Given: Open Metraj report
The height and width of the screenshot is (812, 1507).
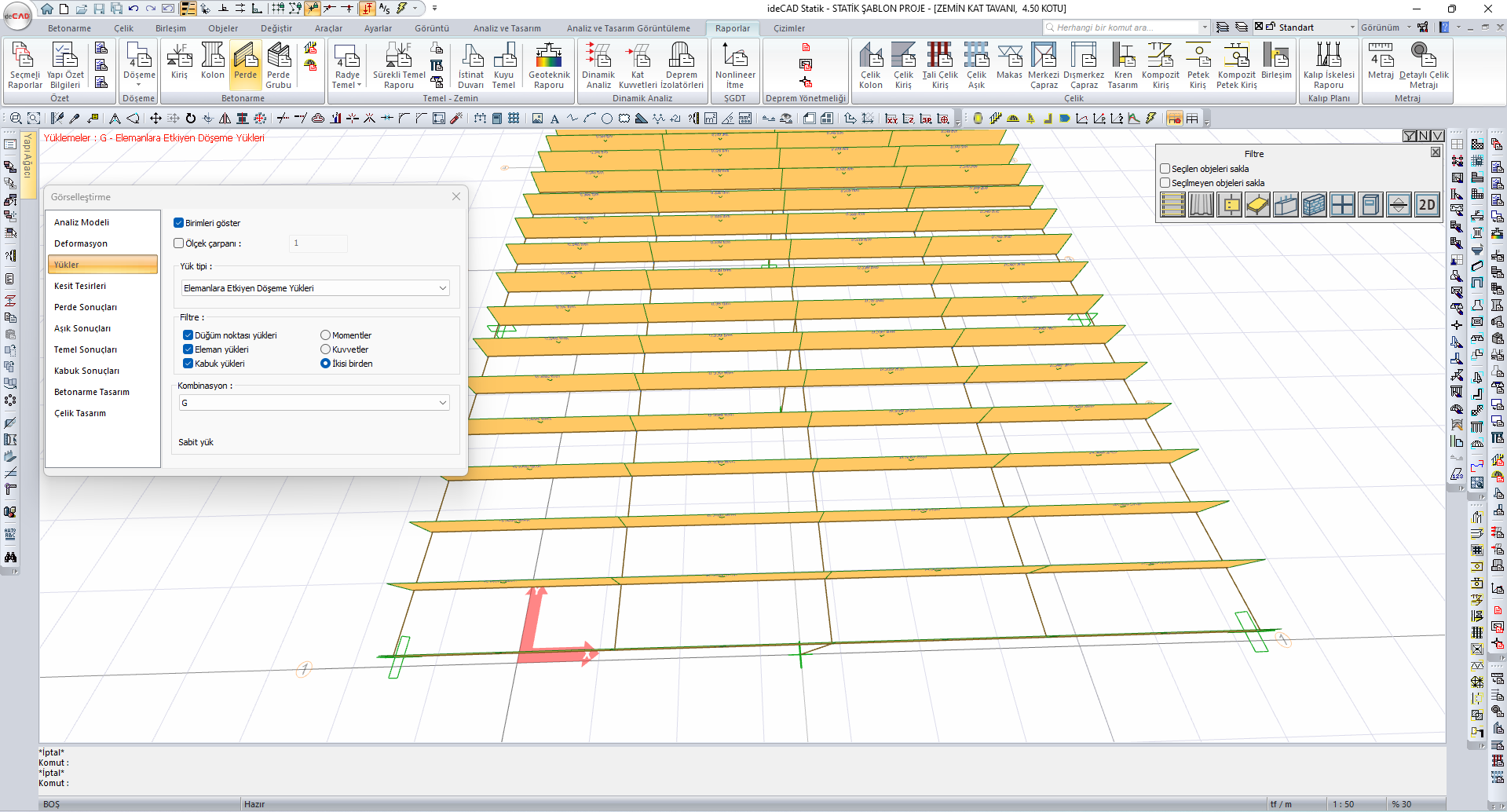Looking at the screenshot, I should (x=1381, y=61).
